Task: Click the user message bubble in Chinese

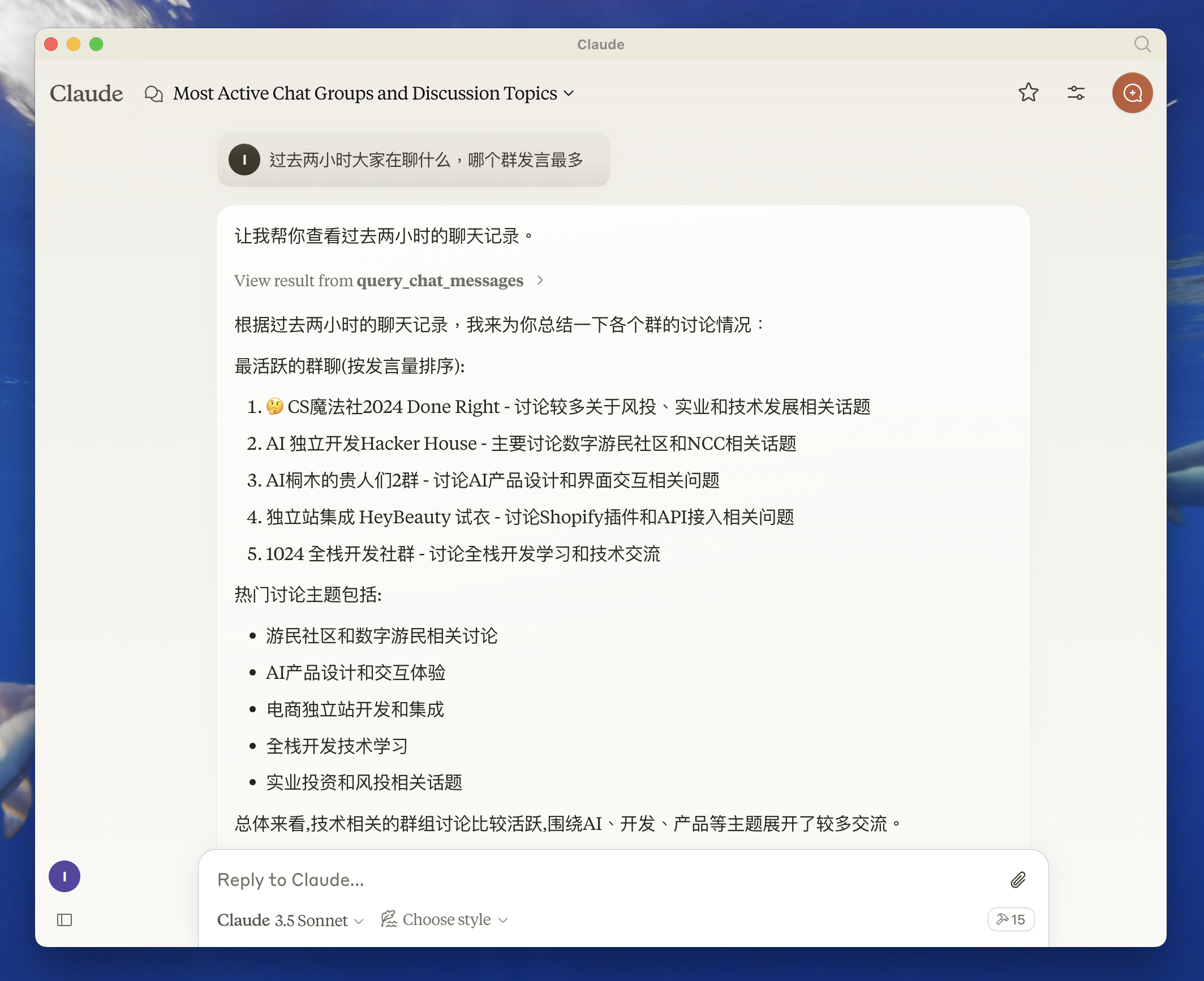Action: [425, 160]
